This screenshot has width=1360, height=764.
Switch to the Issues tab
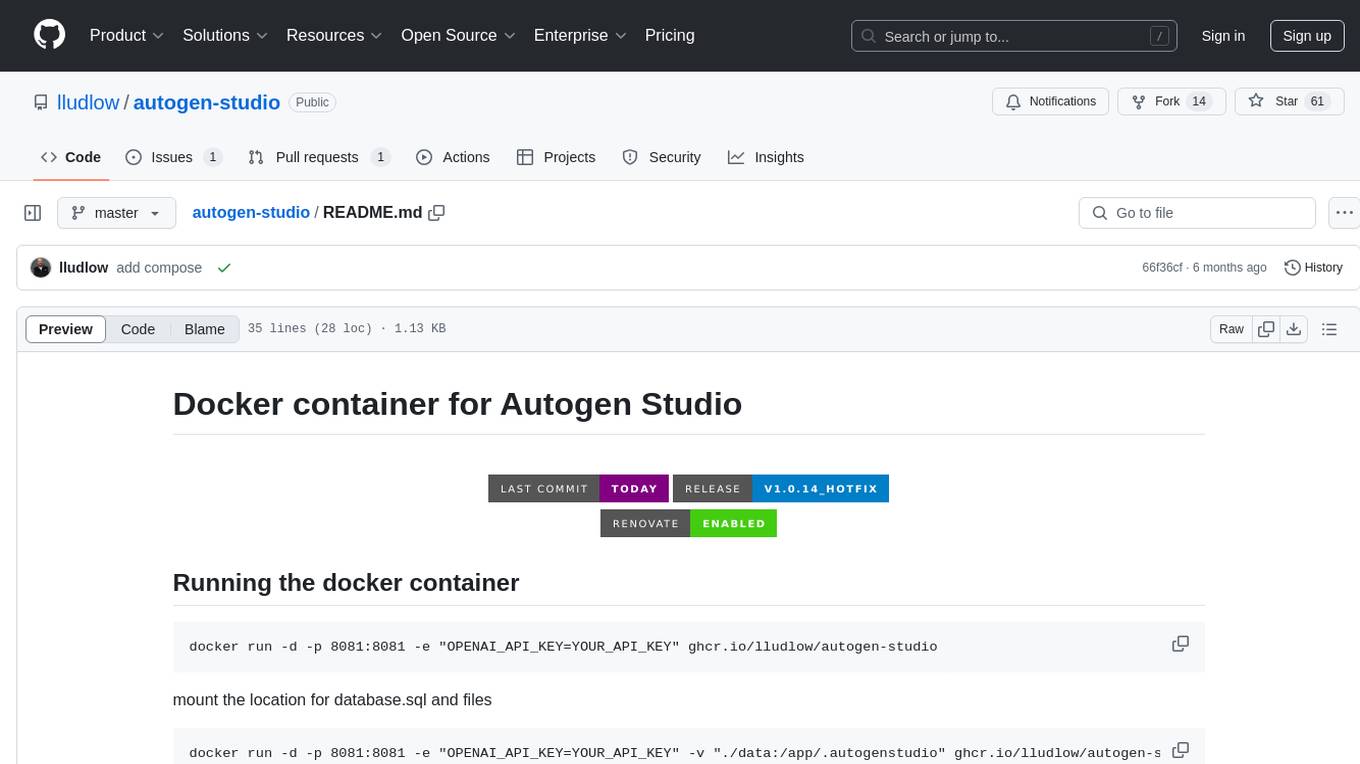pyautogui.click(x=173, y=157)
